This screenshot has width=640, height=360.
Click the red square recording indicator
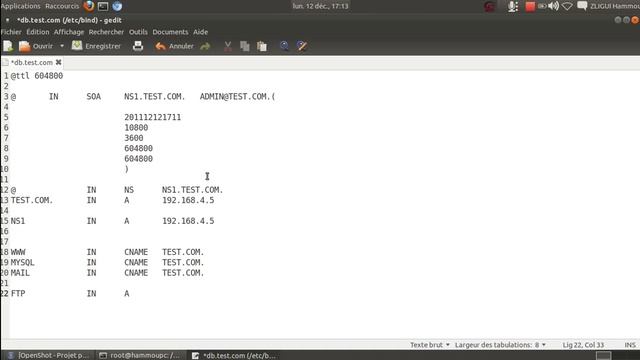coord(530,6)
